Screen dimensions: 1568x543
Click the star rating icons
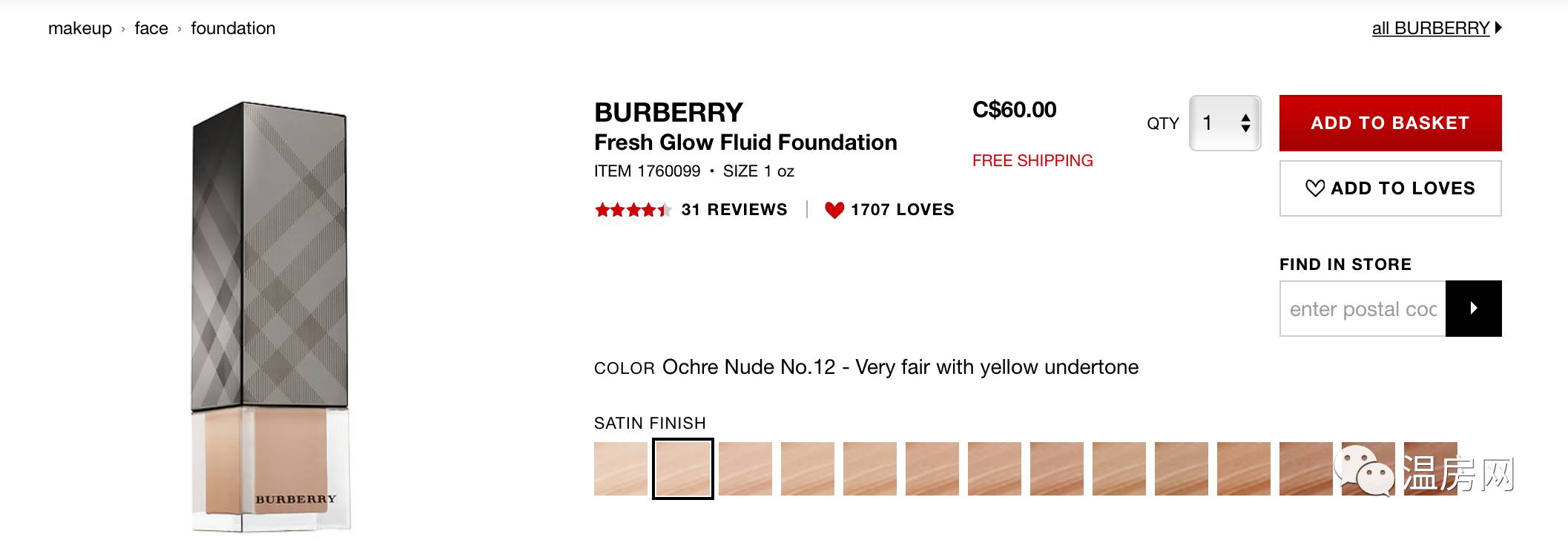click(x=632, y=210)
